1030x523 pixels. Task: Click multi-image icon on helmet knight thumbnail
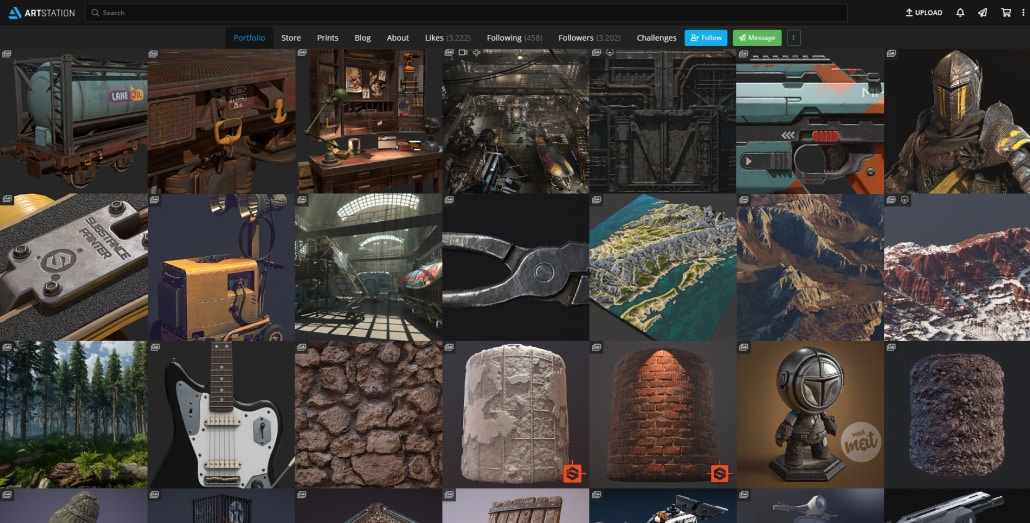[x=890, y=54]
